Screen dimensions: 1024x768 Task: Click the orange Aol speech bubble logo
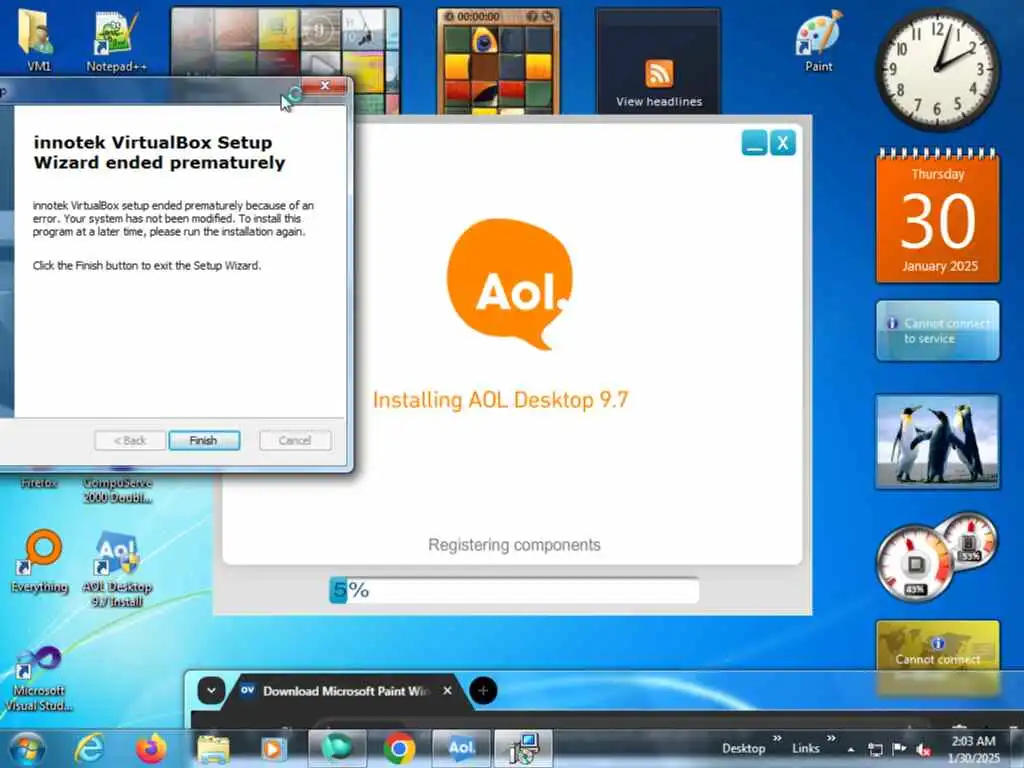[x=509, y=283]
